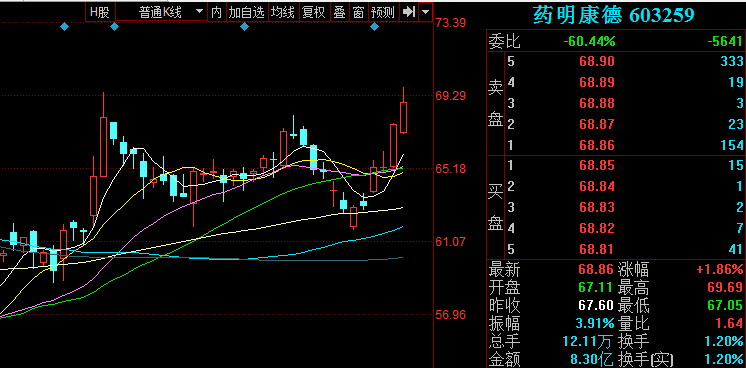Click the 最低 value 67.05
Viewport: 746px width, 368px height.
(x=725, y=306)
